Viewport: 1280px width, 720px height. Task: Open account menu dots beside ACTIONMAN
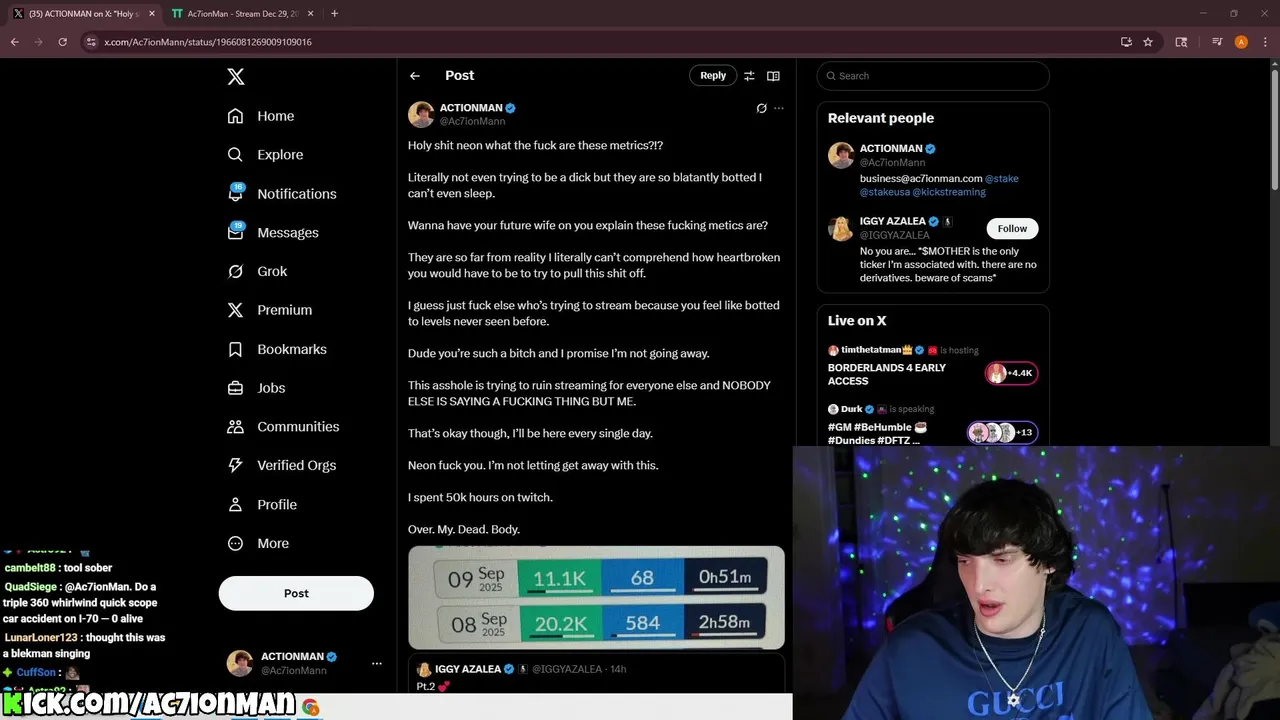(x=377, y=663)
